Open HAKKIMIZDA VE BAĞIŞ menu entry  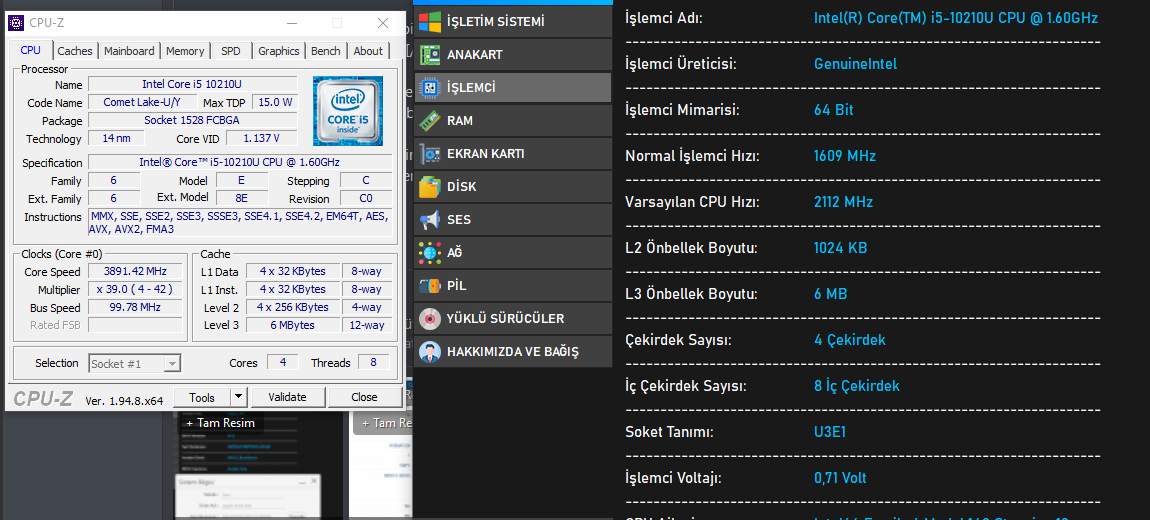[x=512, y=351]
